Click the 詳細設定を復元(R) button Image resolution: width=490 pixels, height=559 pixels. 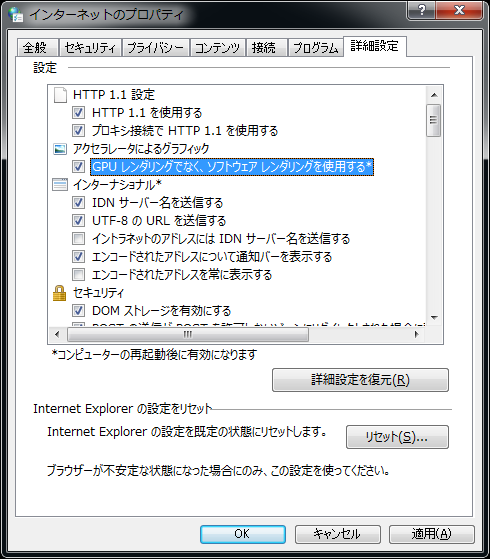point(360,380)
